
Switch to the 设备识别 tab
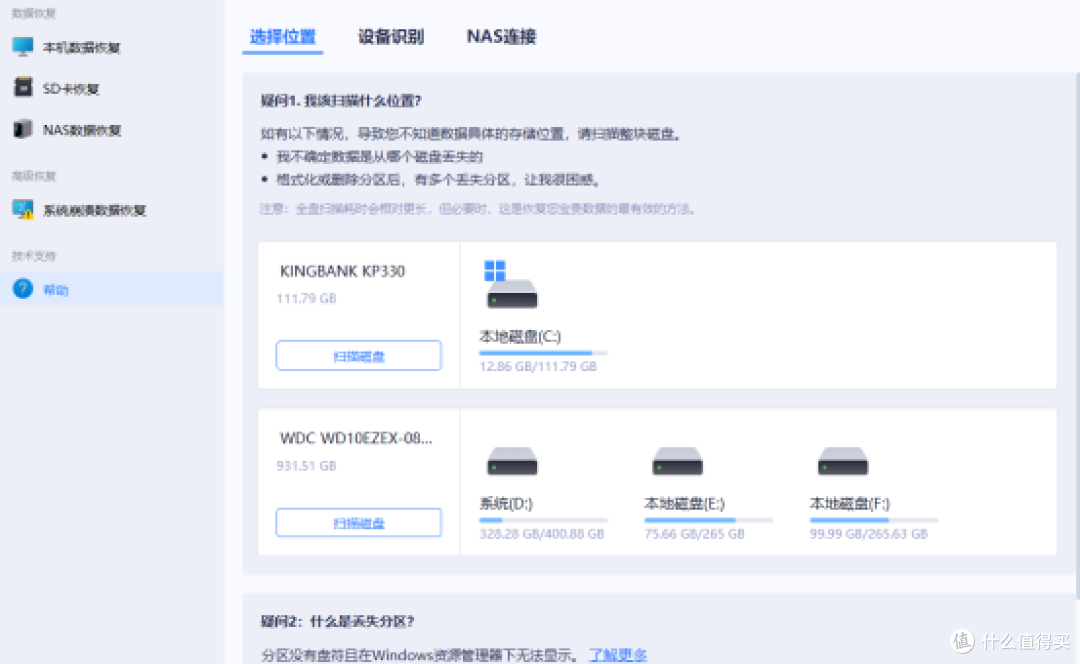(391, 37)
